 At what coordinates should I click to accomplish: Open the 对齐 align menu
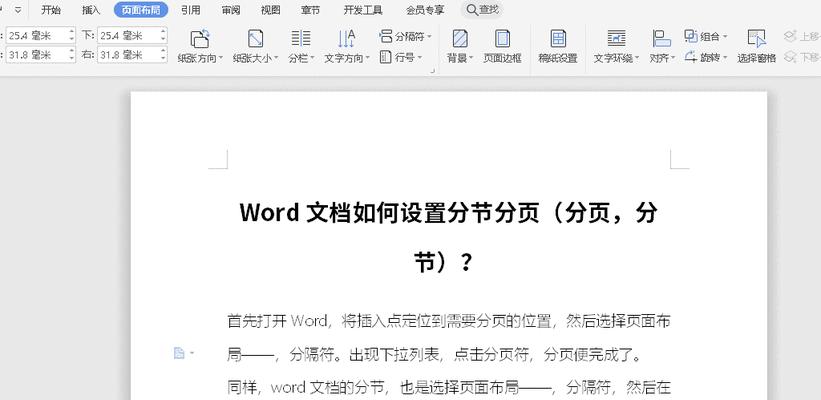tap(662, 47)
